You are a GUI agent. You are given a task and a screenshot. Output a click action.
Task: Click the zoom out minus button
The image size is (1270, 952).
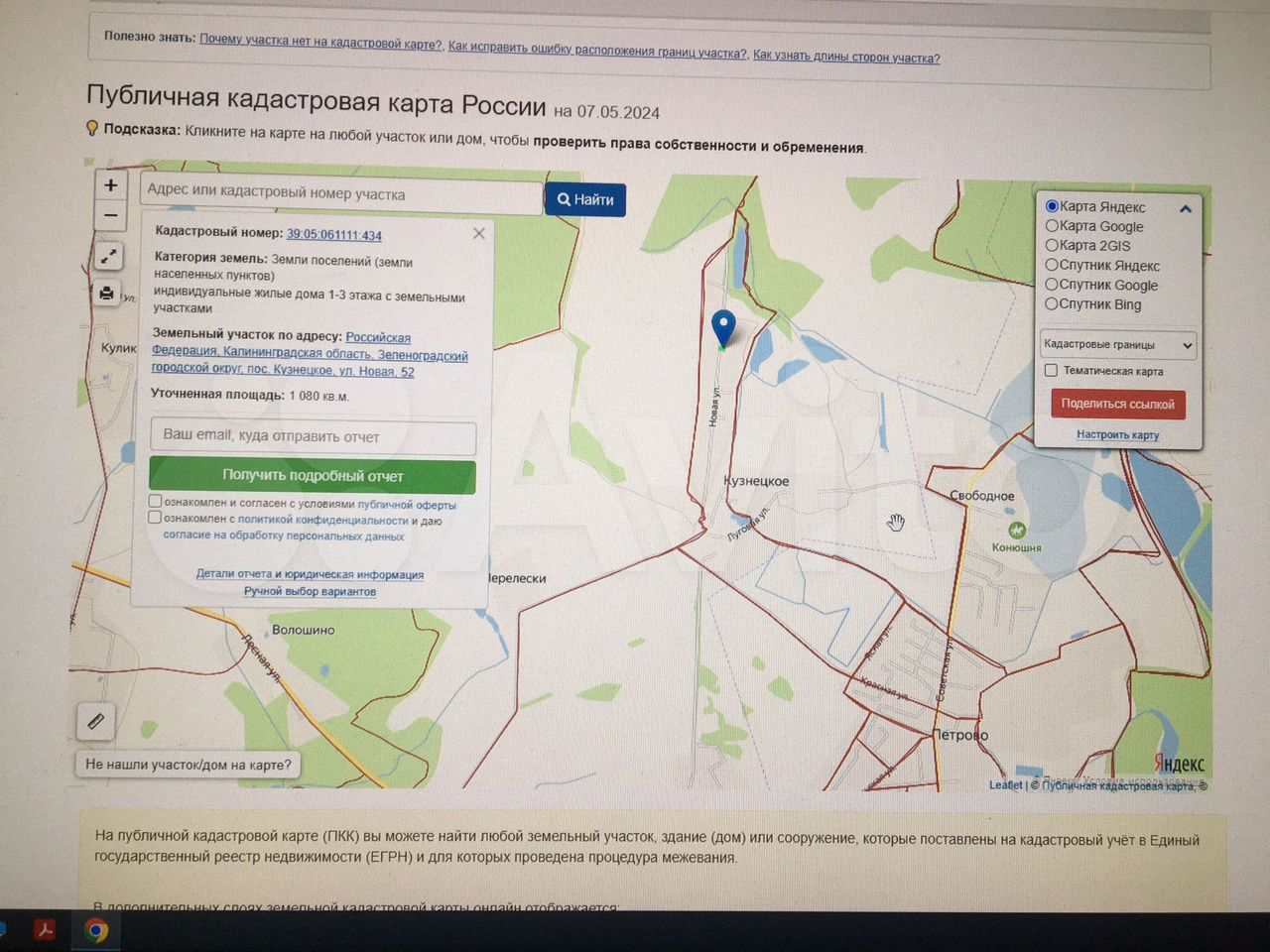110,215
